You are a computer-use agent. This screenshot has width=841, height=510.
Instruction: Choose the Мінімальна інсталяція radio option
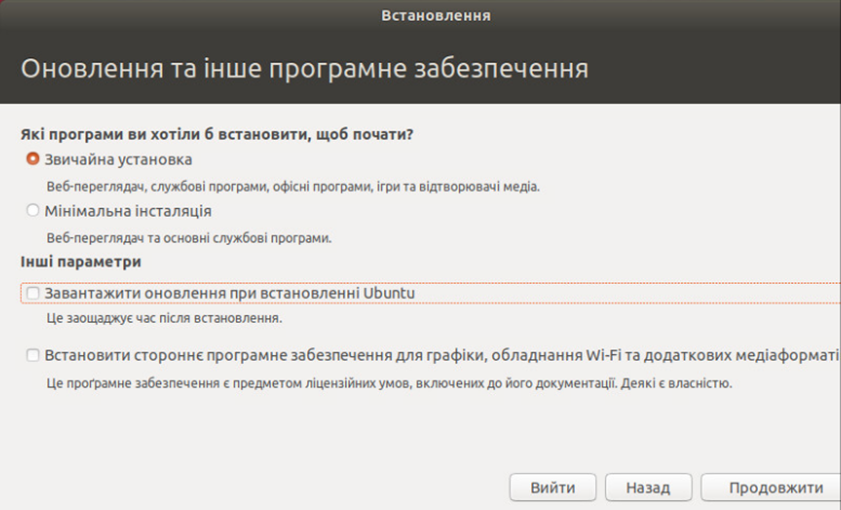(x=33, y=211)
